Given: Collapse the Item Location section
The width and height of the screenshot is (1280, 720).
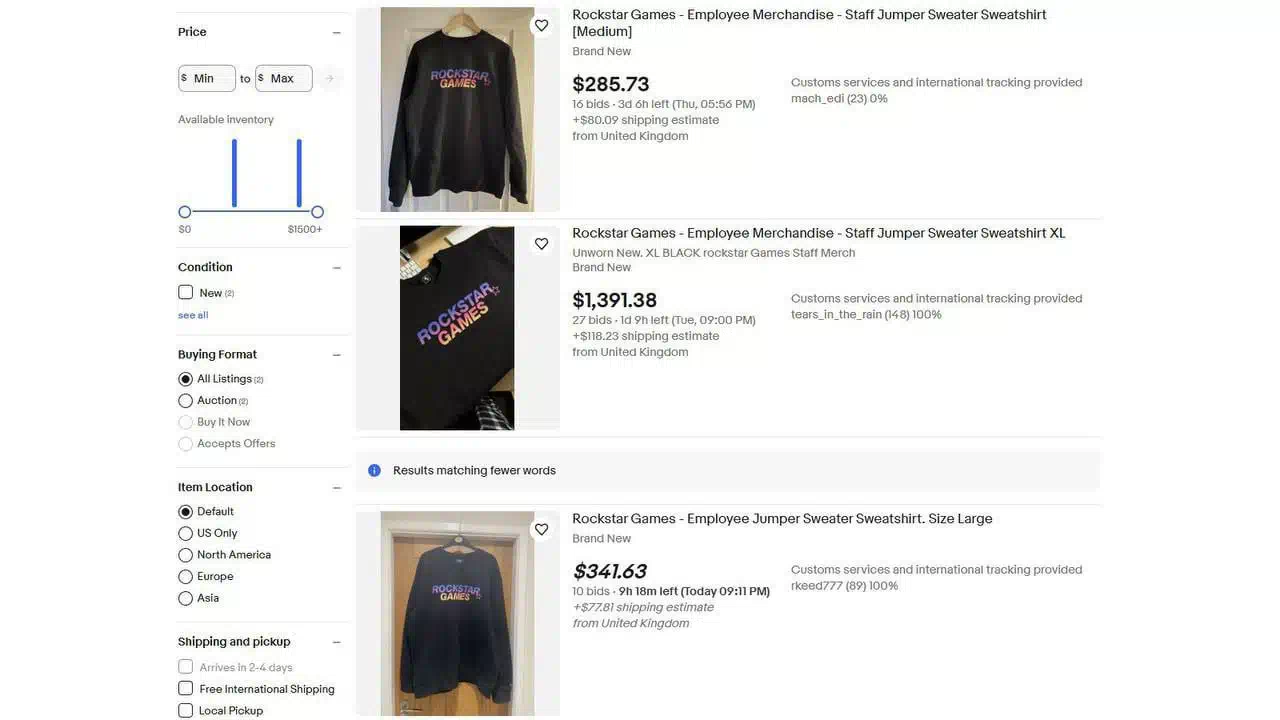Looking at the screenshot, I should tap(337, 488).
